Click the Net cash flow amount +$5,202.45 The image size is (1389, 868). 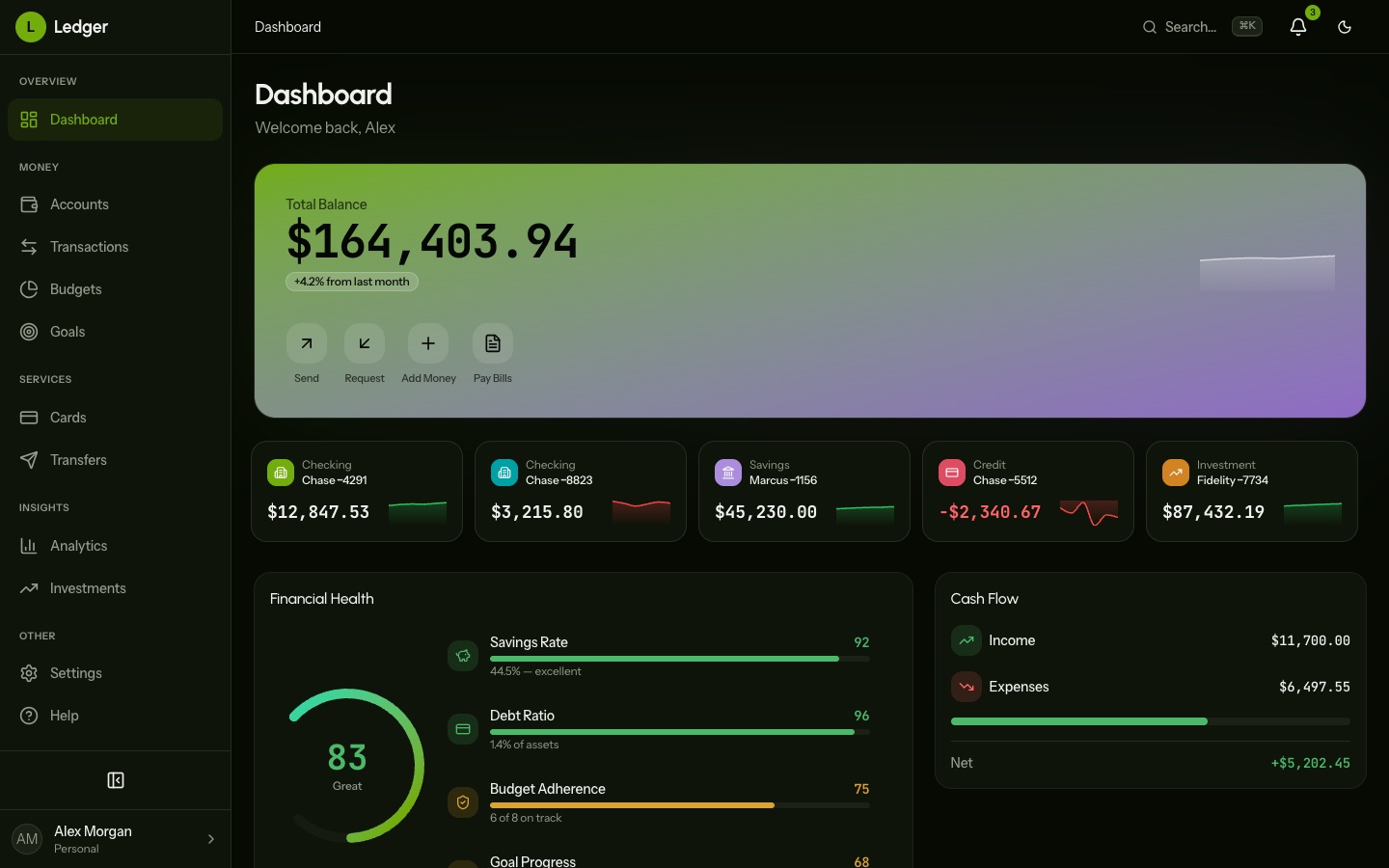[1311, 763]
